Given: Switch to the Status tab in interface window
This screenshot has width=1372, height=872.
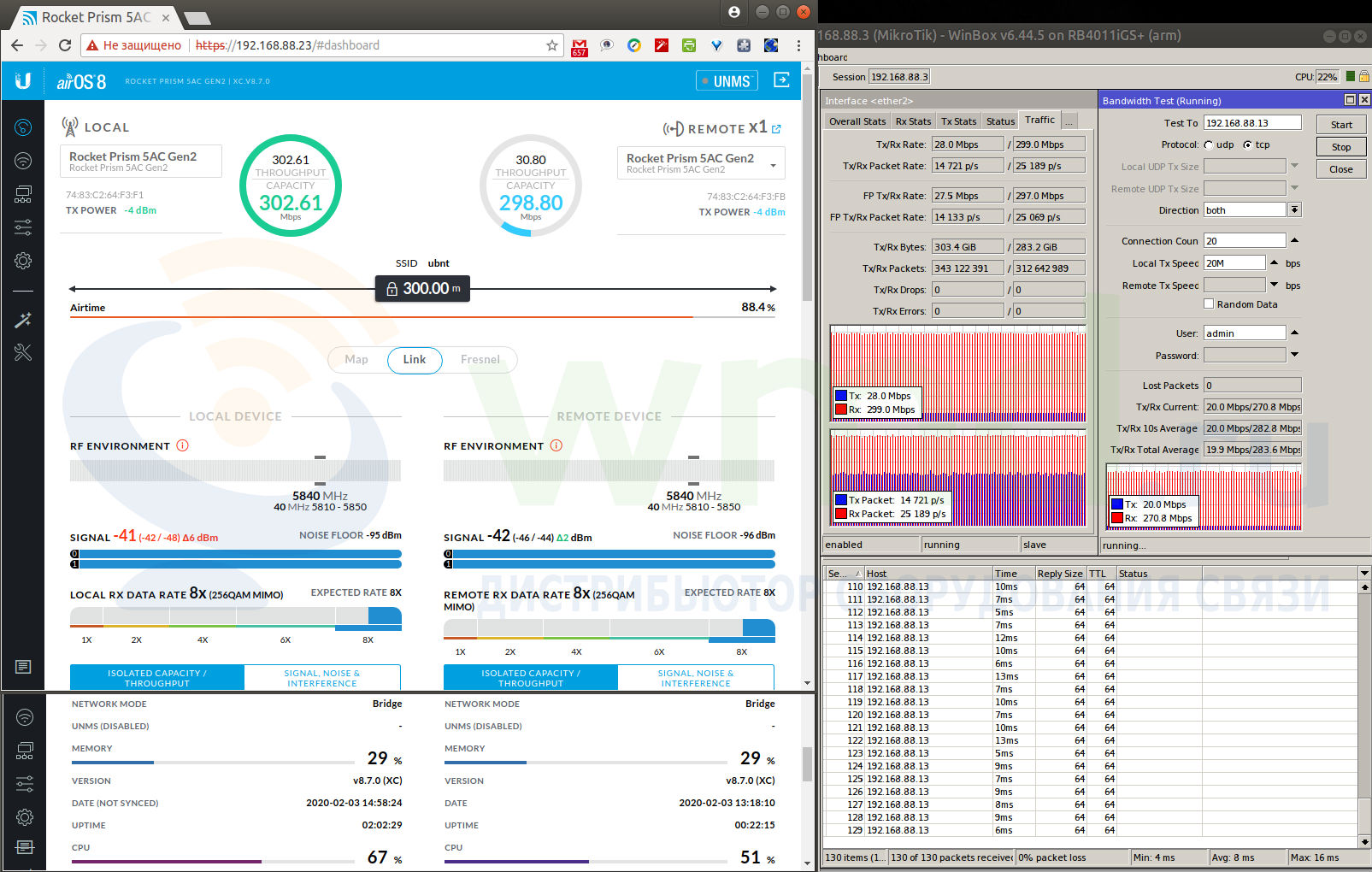Looking at the screenshot, I should pos(1000,121).
